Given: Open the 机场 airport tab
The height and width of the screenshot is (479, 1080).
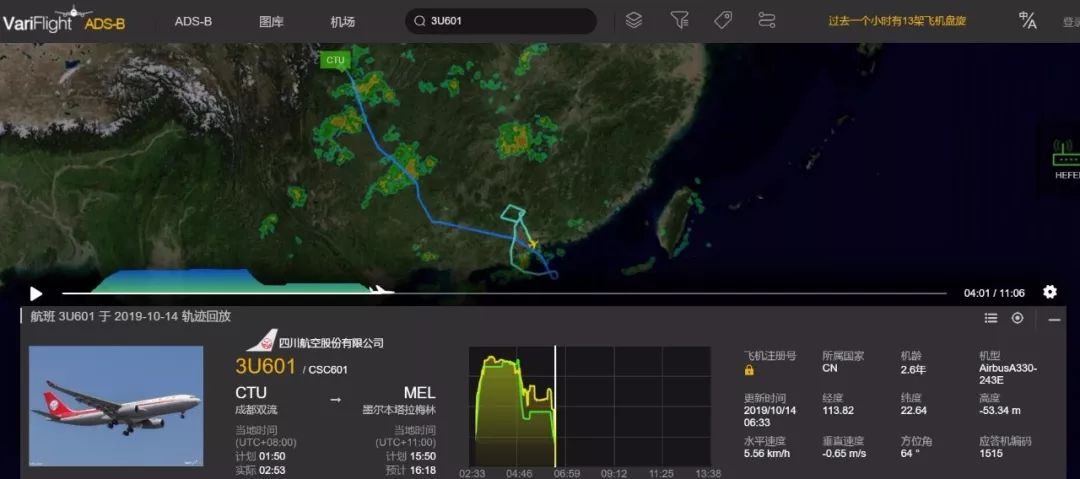Looking at the screenshot, I should pyautogui.click(x=342, y=21).
